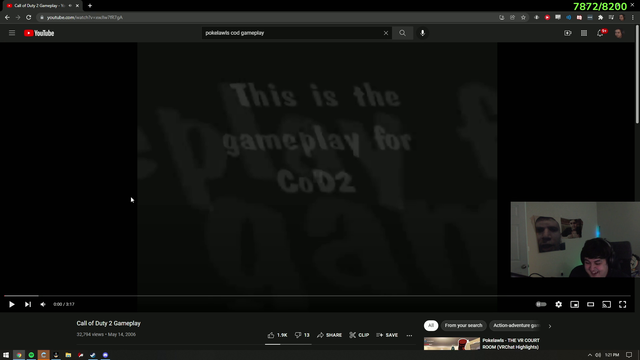Click inside the YouTube search input field
640x360 pixels.
pyautogui.click(x=292, y=33)
